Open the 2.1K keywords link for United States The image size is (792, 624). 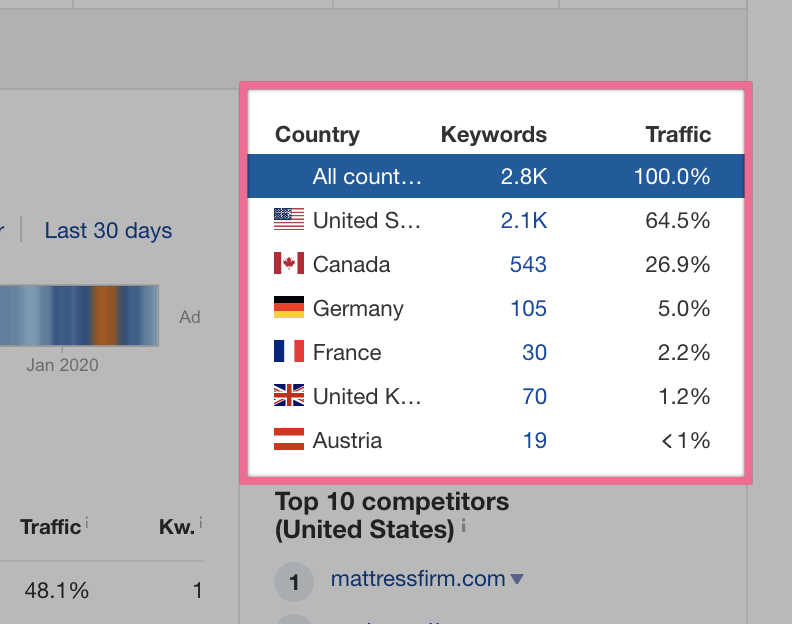pyautogui.click(x=524, y=221)
